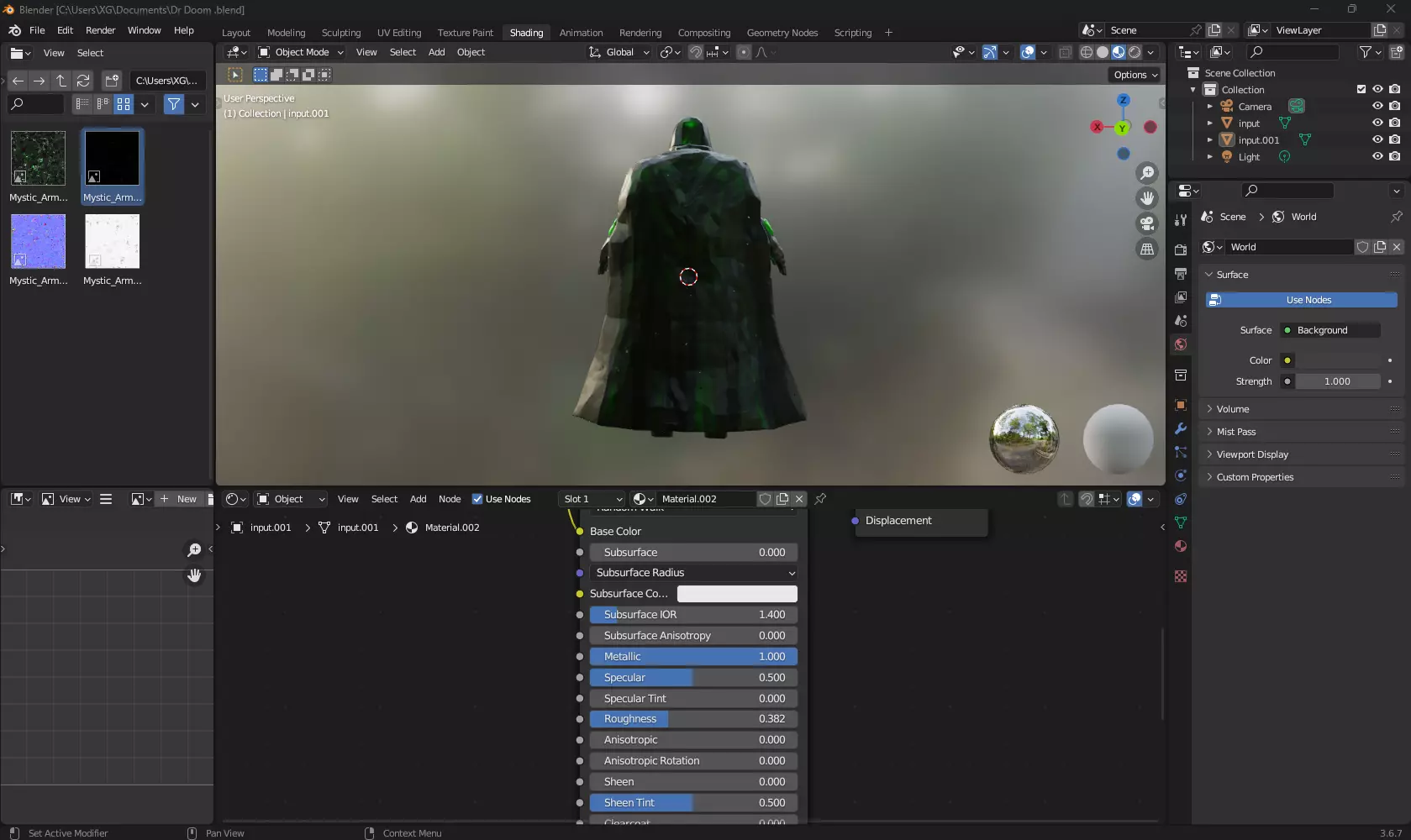Open the File menu
This screenshot has width=1411, height=840.
[x=37, y=30]
